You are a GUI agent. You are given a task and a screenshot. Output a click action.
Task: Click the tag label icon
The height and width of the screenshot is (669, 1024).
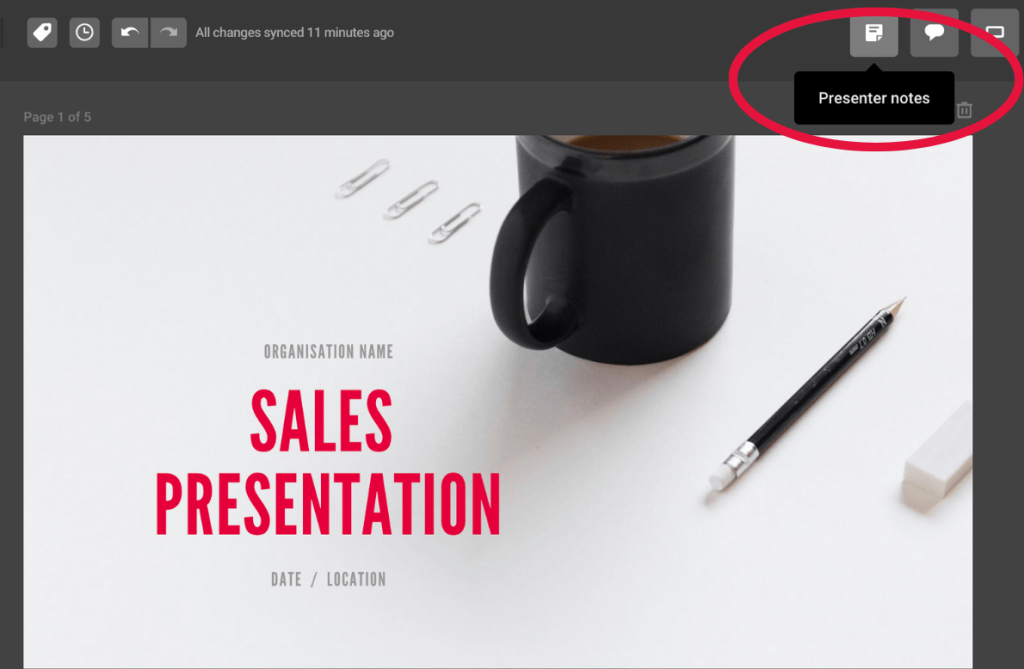[x=42, y=33]
